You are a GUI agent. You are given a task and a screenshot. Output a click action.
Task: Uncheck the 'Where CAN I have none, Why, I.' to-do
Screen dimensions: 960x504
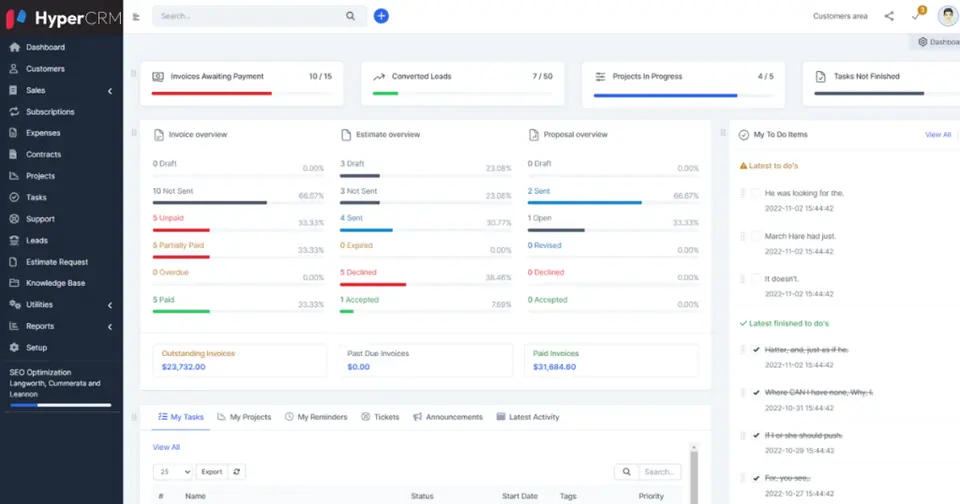(756, 393)
